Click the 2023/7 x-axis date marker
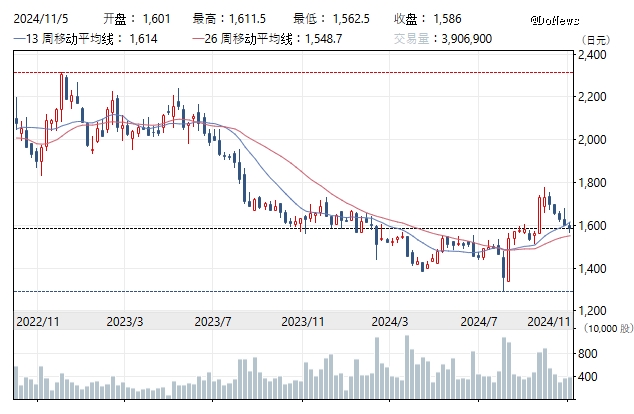The height and width of the screenshot is (414, 634). click(x=213, y=321)
